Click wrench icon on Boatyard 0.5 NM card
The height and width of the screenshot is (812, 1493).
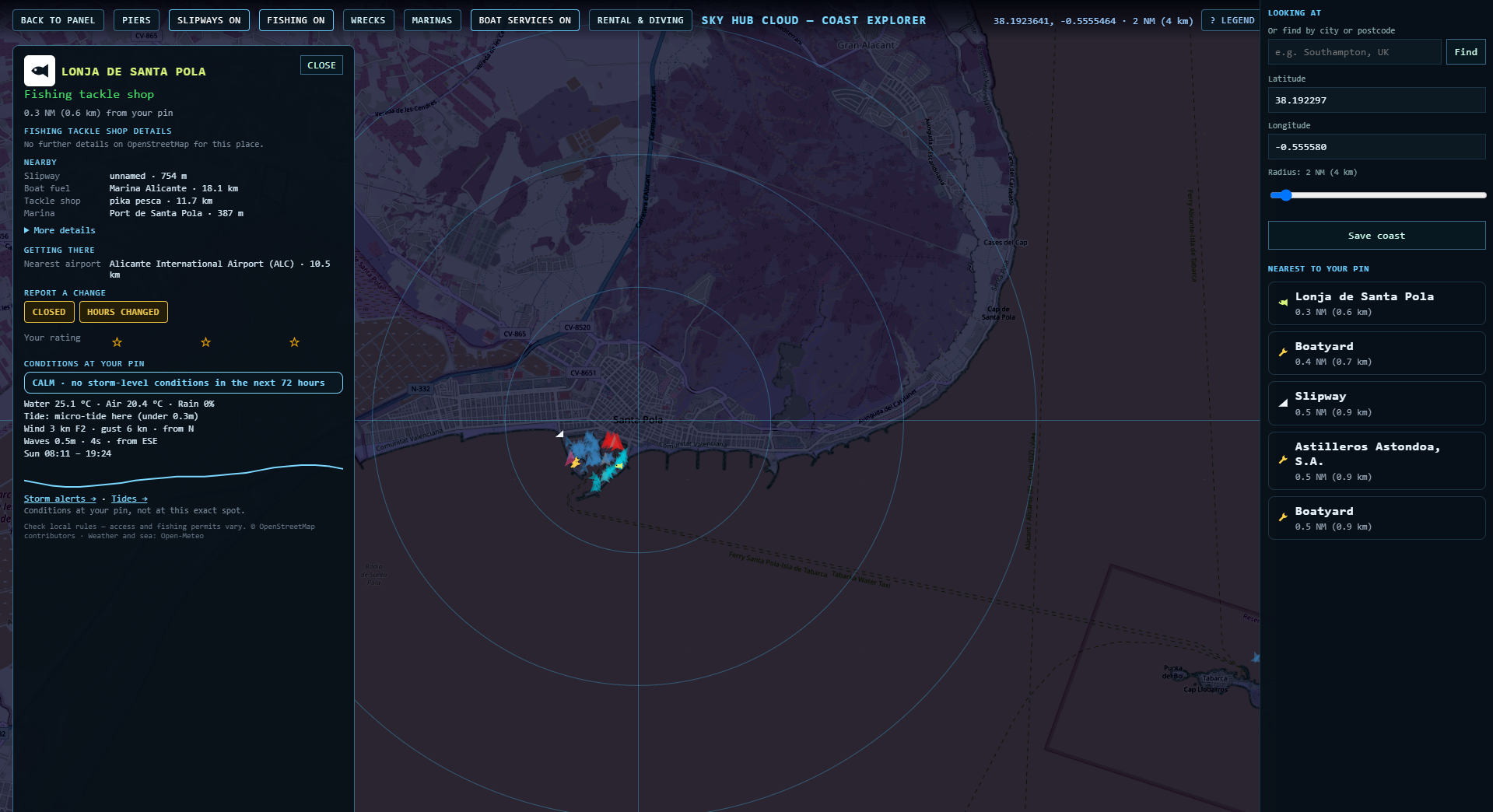[1283, 517]
